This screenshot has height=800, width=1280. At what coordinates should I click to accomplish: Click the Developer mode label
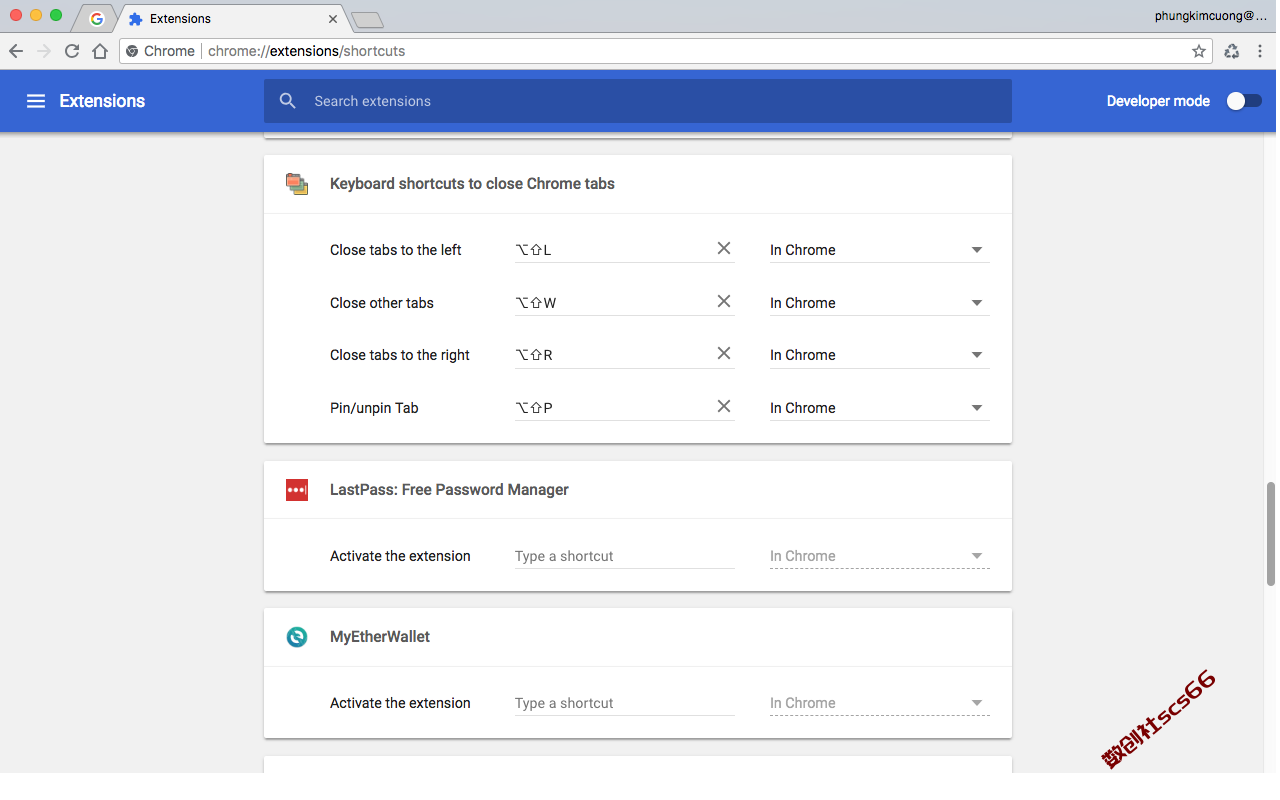(x=1158, y=101)
